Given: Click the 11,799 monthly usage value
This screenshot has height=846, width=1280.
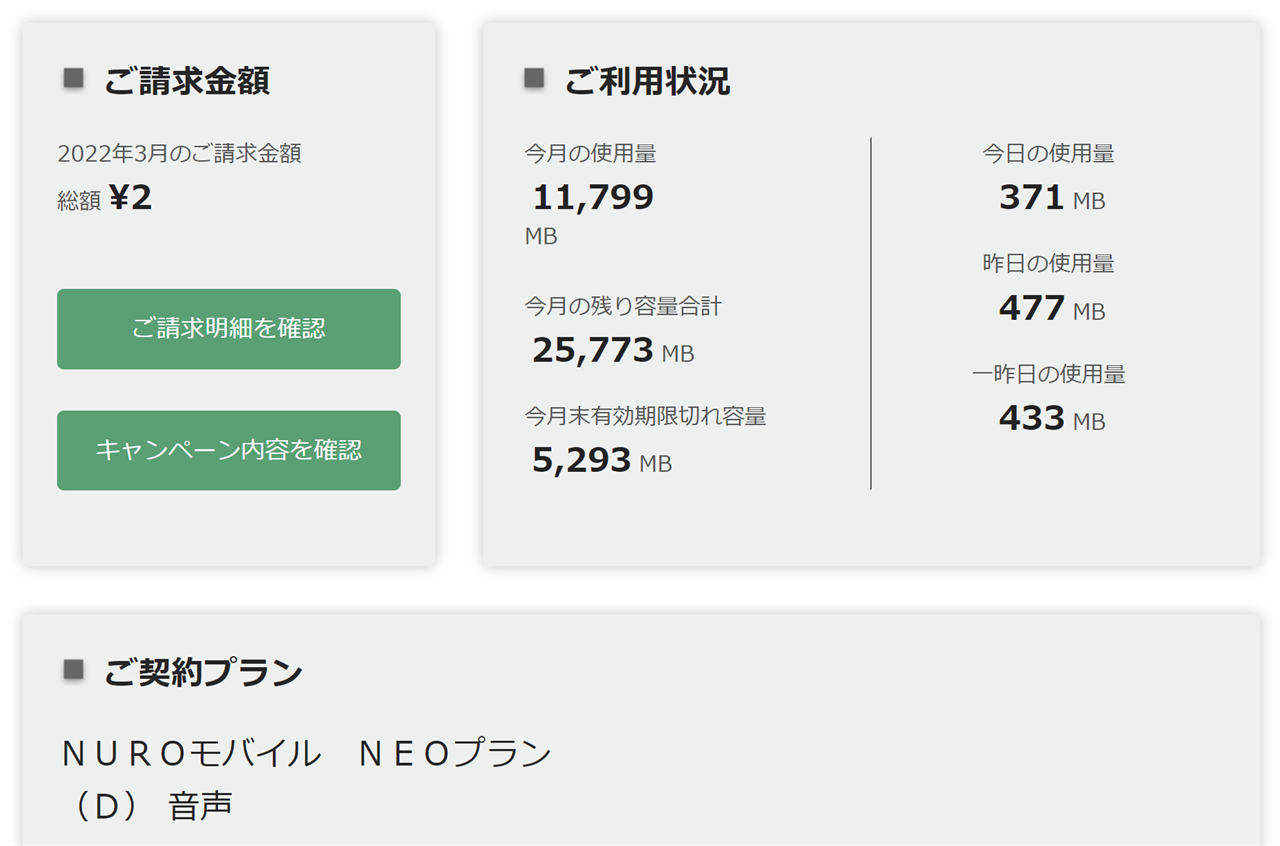Looking at the screenshot, I should [593, 198].
